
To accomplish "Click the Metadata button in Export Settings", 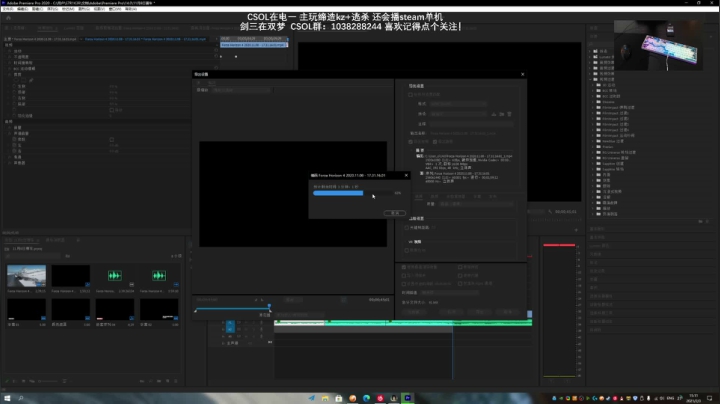I will [x=414, y=312].
